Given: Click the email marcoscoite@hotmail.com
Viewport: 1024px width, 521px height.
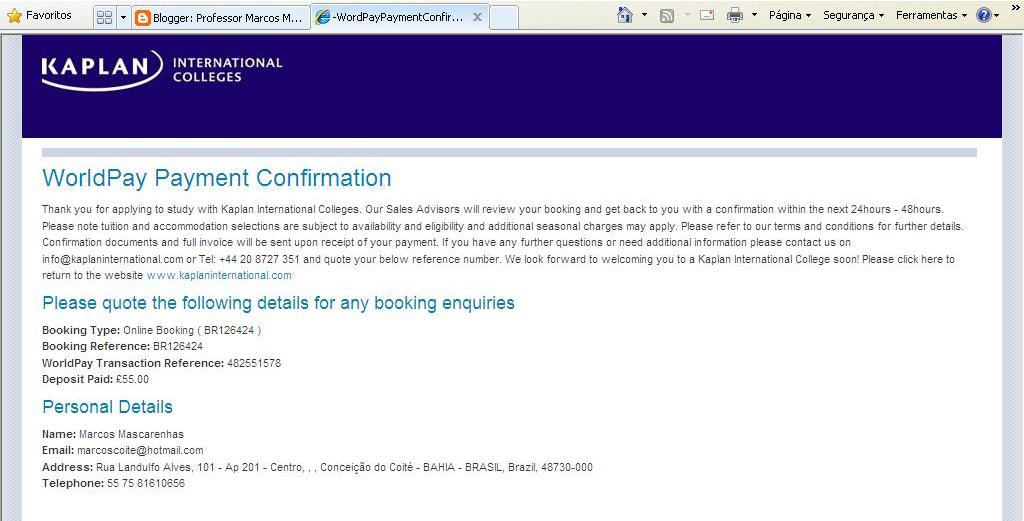Looking at the screenshot, I should click(x=140, y=450).
